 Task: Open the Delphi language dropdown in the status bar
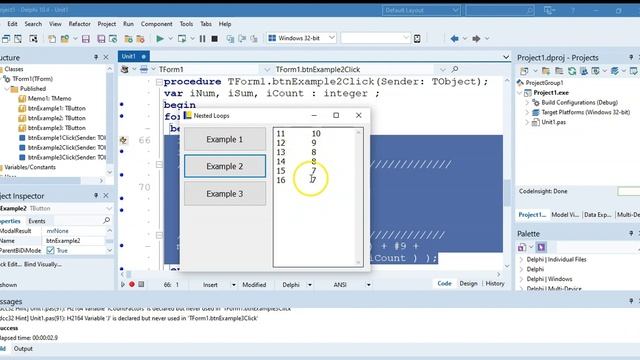[x=310, y=284]
